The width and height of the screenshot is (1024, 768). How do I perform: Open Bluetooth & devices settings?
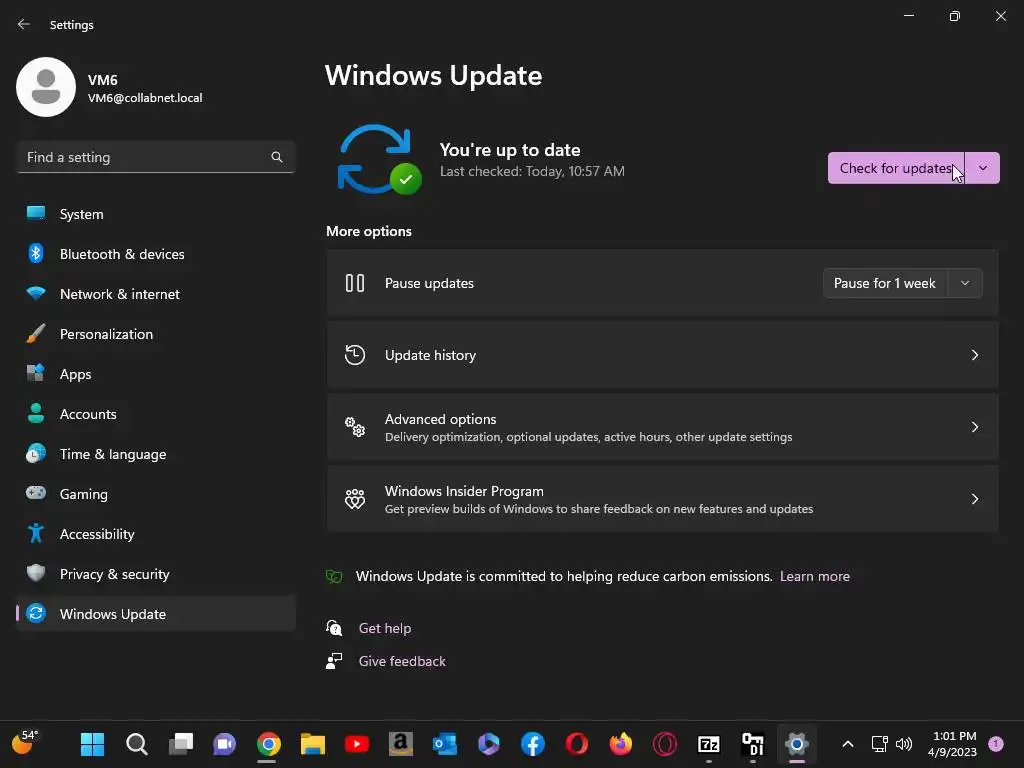click(155, 254)
